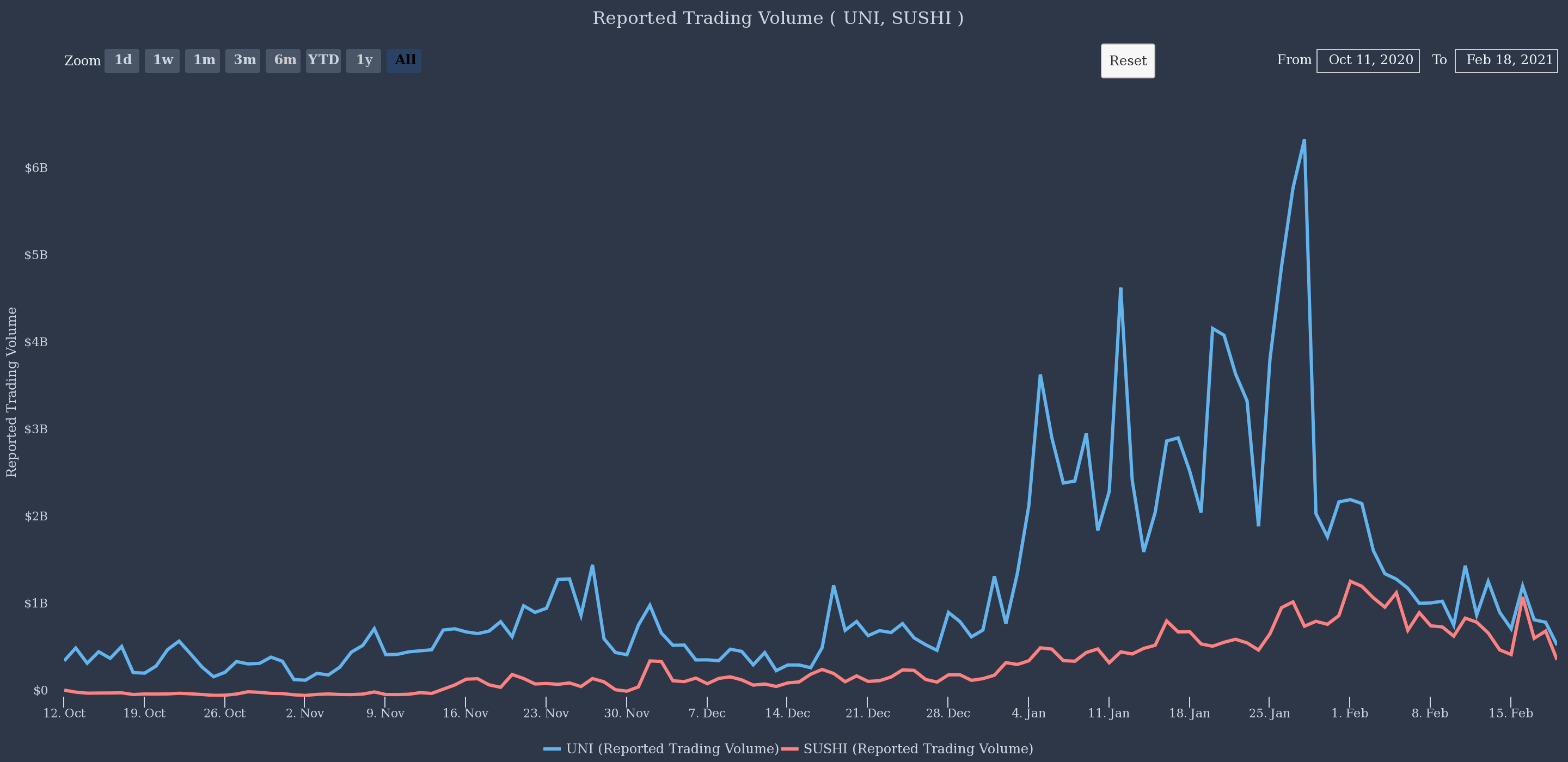Open the To date field

pos(1506,61)
